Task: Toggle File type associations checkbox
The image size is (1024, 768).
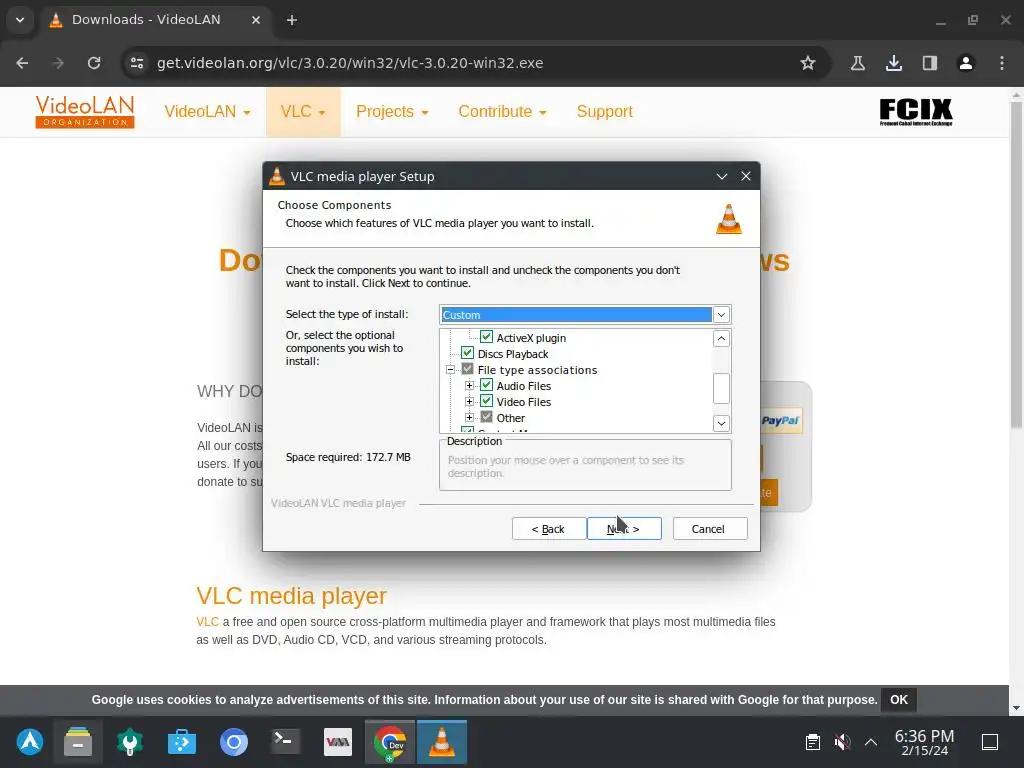Action: pyautogui.click(x=468, y=369)
